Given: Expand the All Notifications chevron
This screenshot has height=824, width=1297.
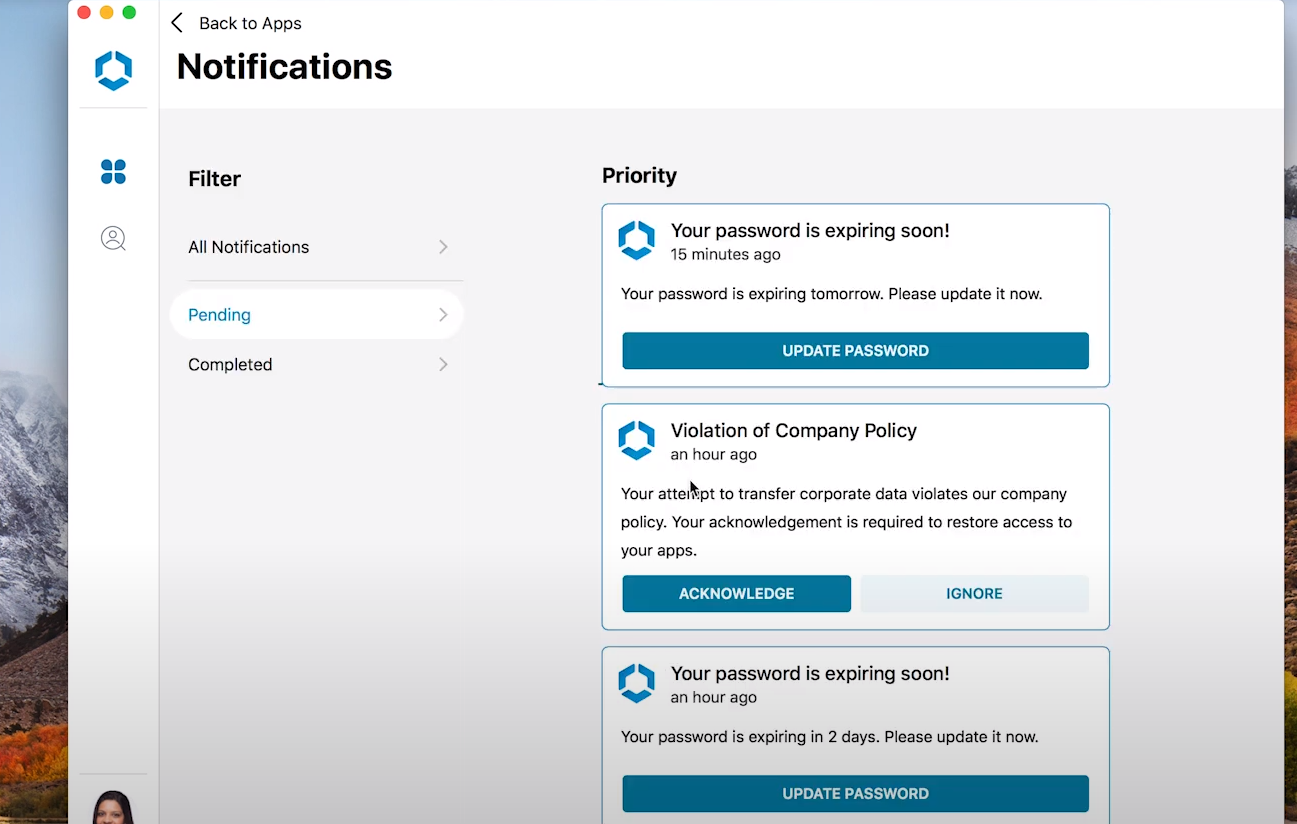Looking at the screenshot, I should tap(443, 247).
